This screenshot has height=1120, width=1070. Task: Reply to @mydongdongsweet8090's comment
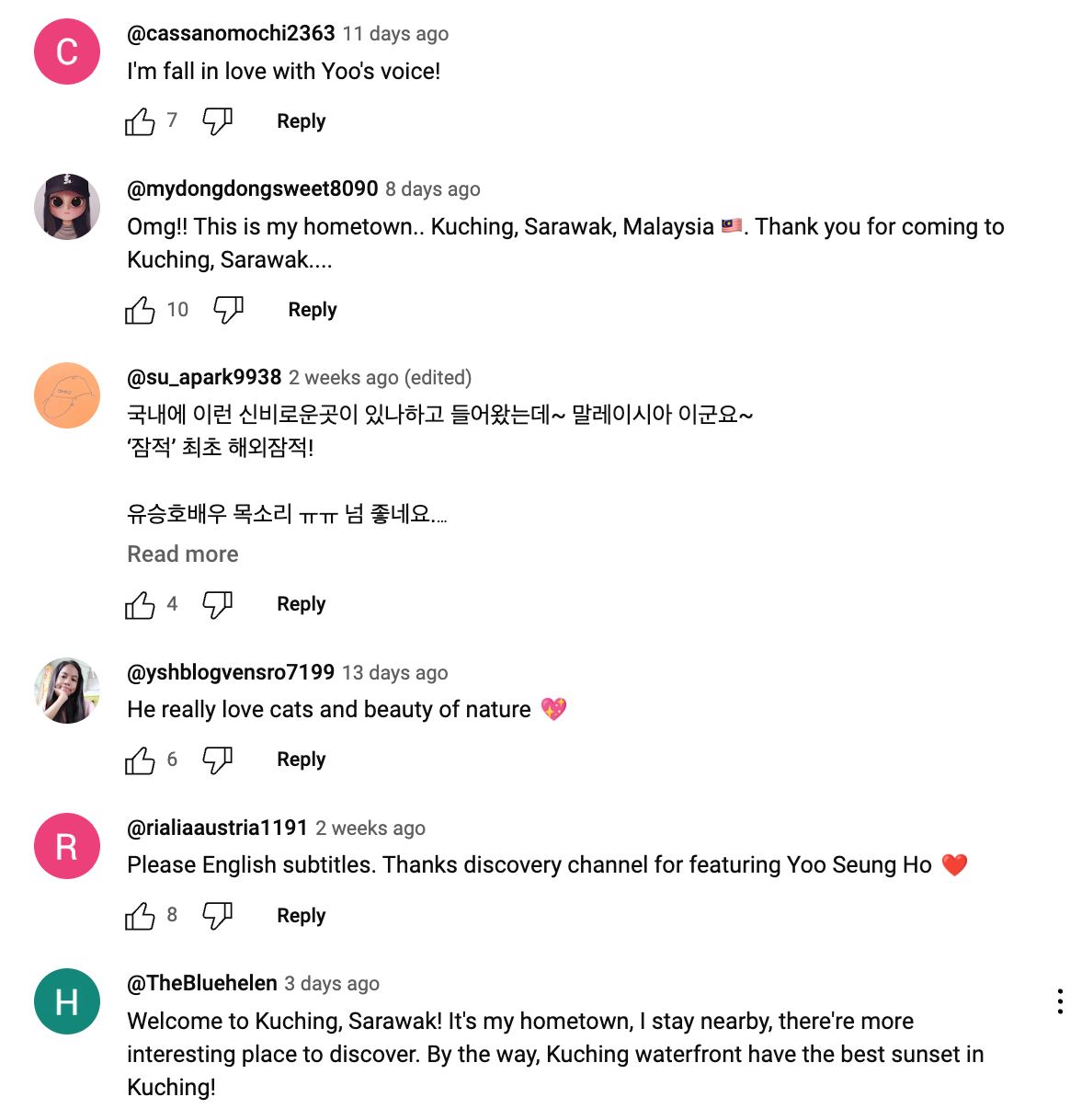pos(313,310)
